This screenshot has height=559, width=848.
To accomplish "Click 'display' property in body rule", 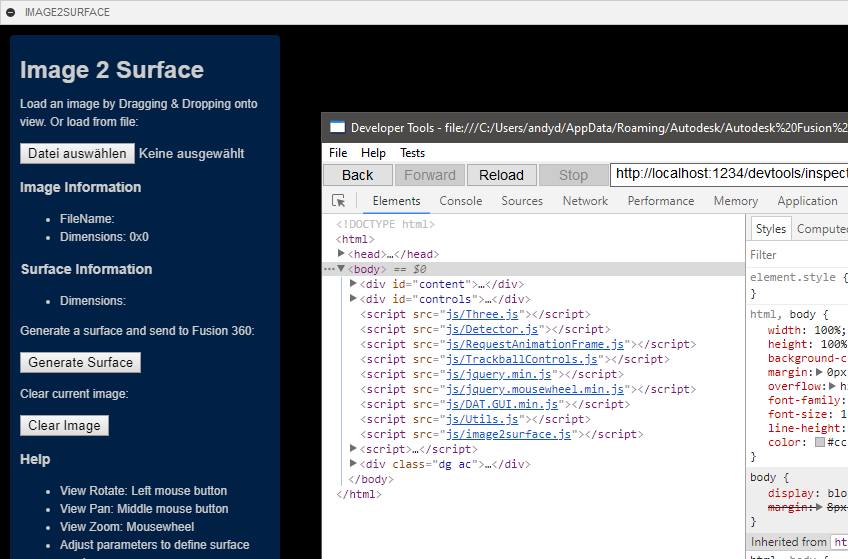I will 791,493.
